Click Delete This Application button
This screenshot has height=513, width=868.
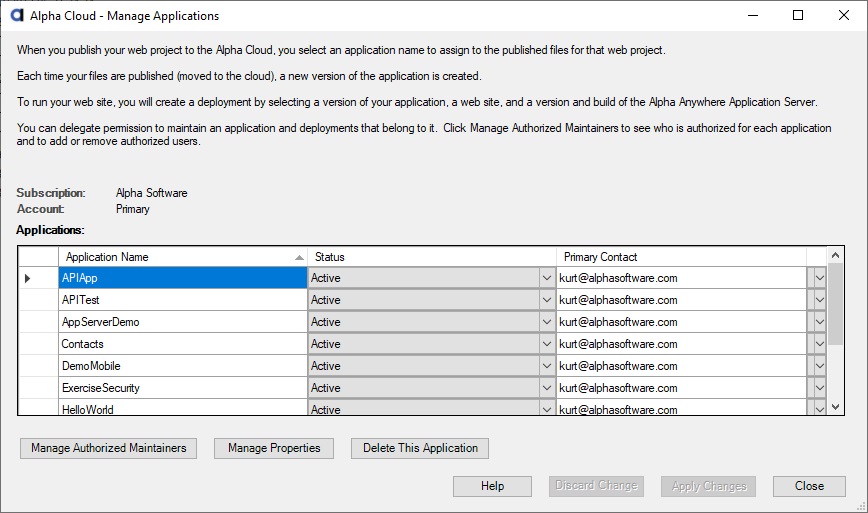point(420,448)
